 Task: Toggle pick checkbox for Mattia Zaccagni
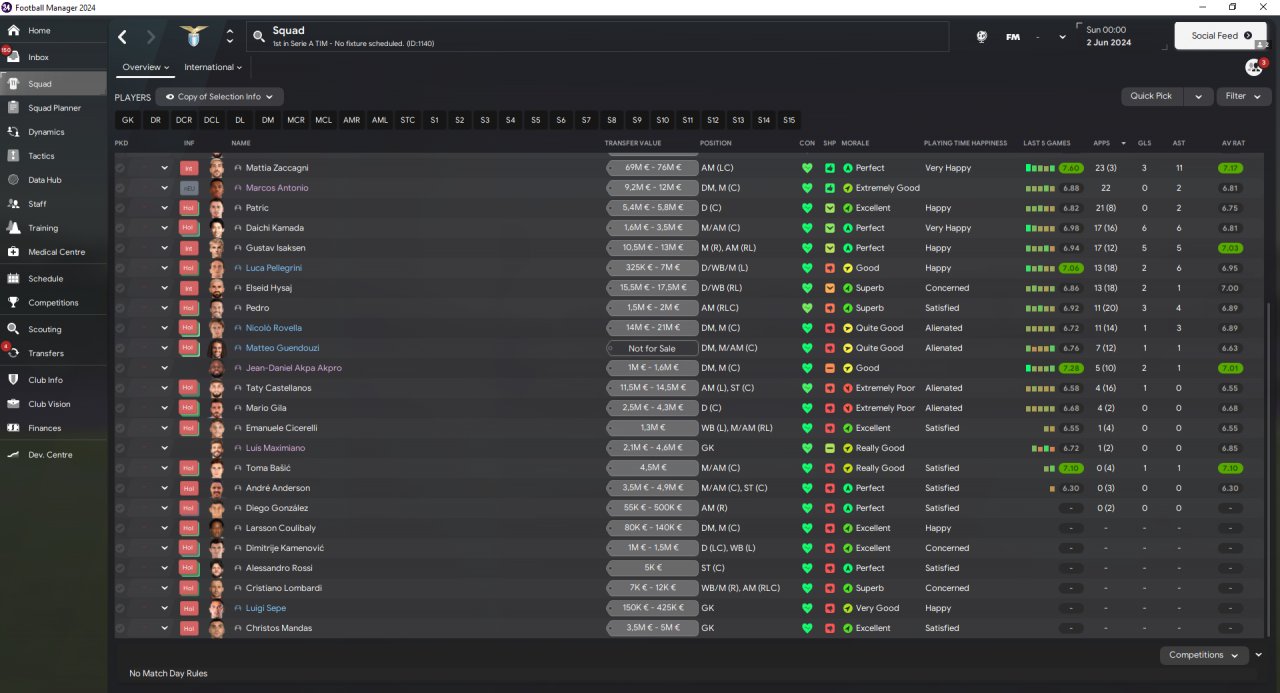pos(120,168)
